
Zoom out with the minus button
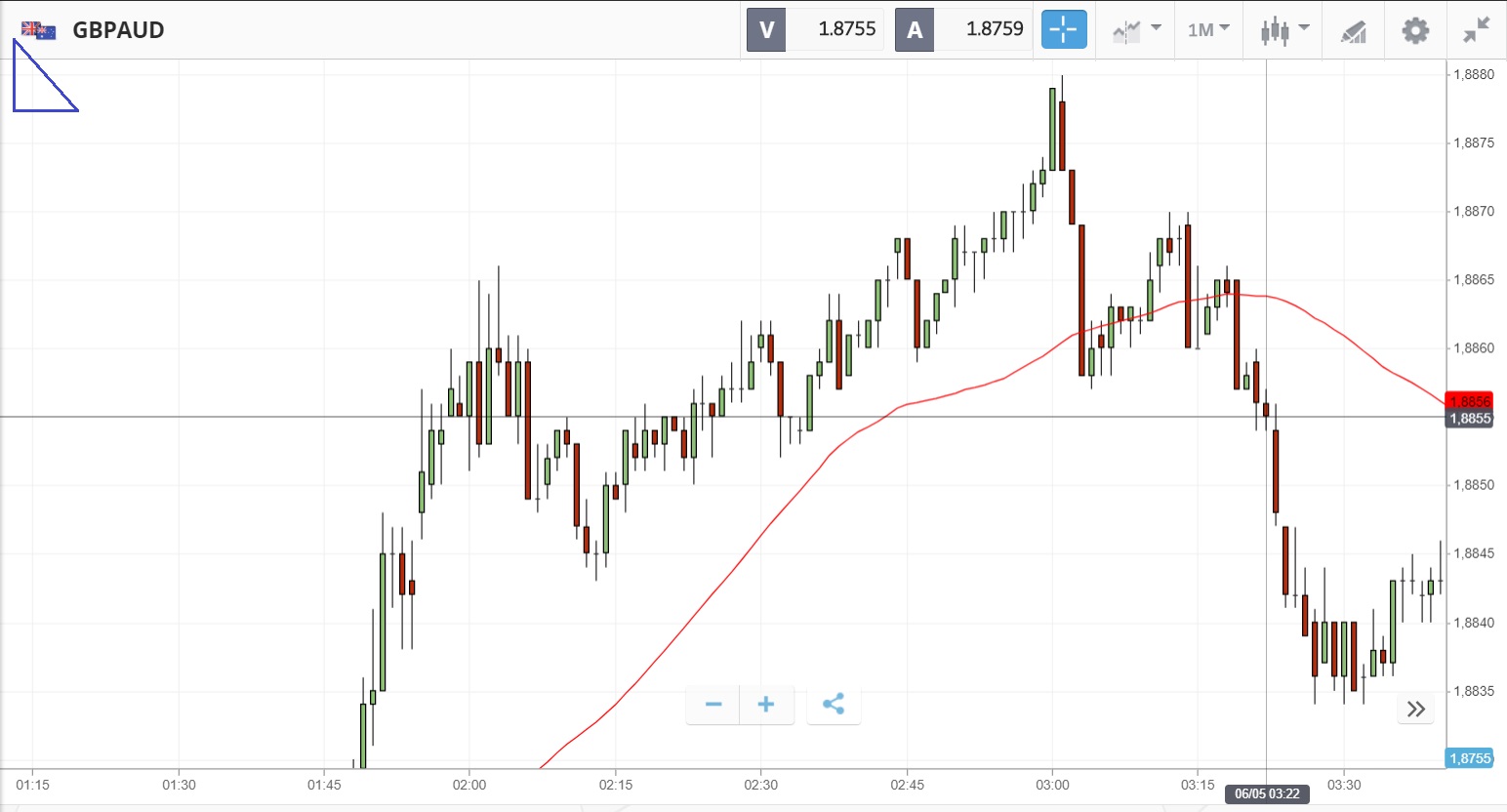pyautogui.click(x=713, y=705)
